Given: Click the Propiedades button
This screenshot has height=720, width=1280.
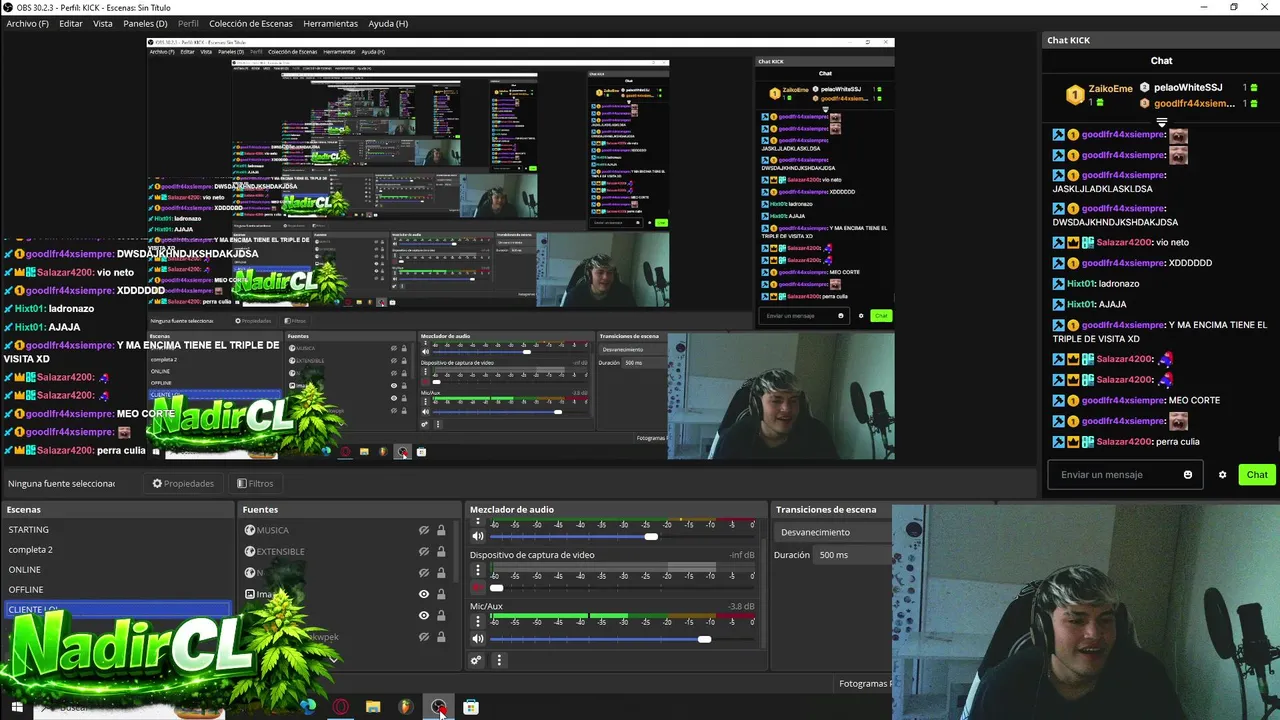Looking at the screenshot, I should point(183,483).
